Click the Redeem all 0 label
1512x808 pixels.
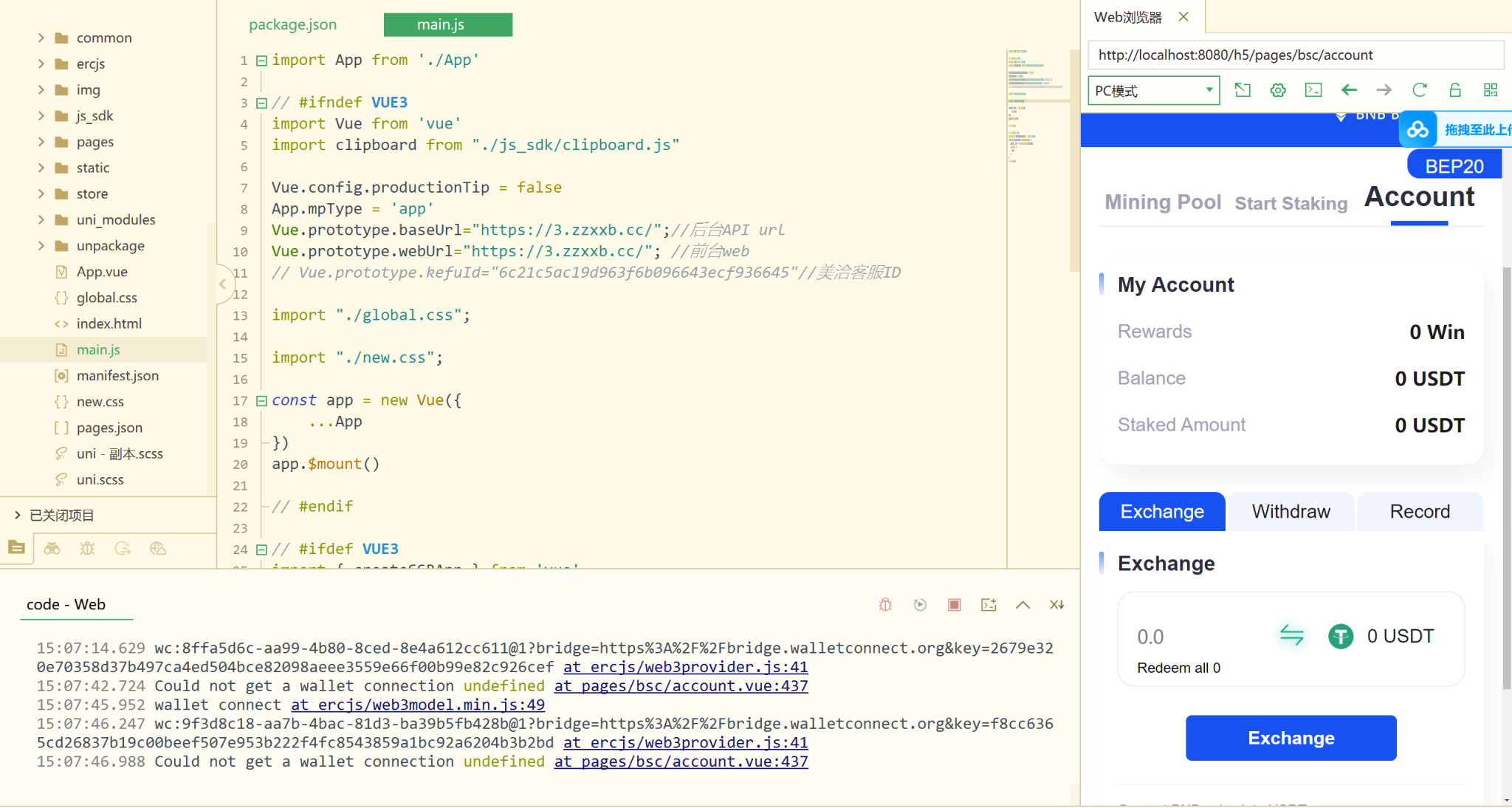1178,668
